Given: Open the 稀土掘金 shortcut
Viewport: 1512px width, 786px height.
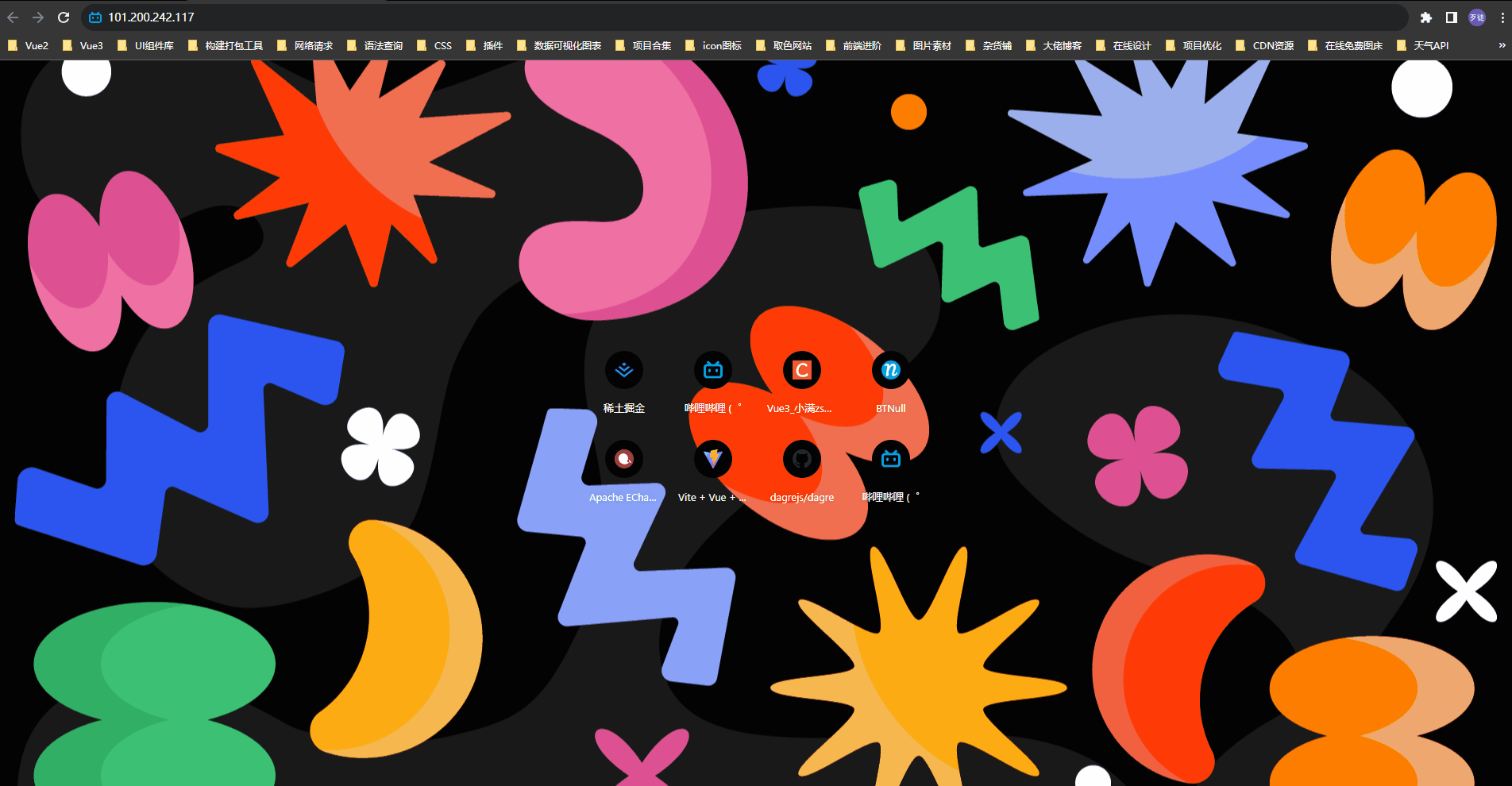Looking at the screenshot, I should click(624, 383).
